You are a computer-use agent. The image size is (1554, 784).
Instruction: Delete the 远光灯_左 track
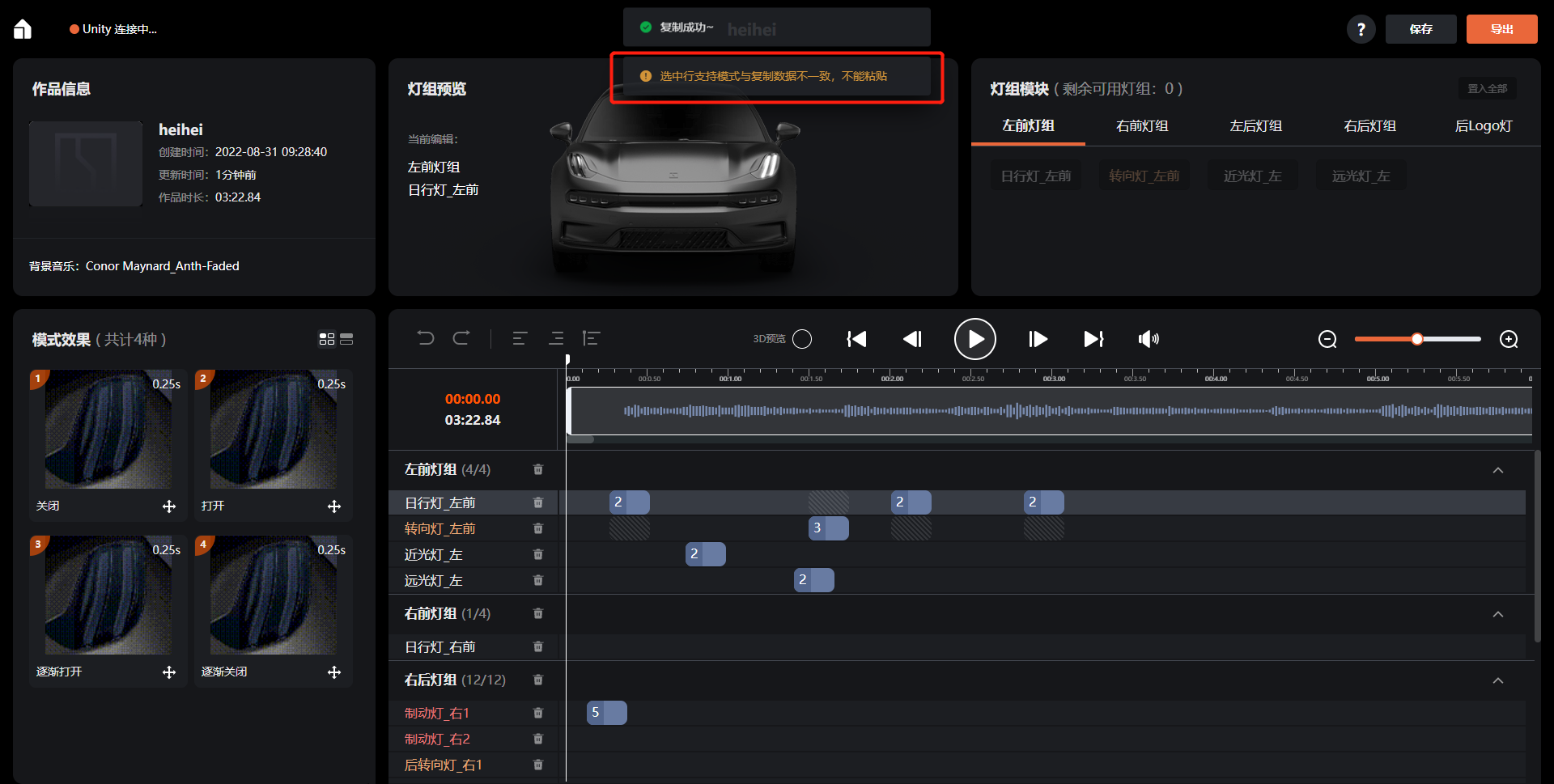tap(538, 580)
